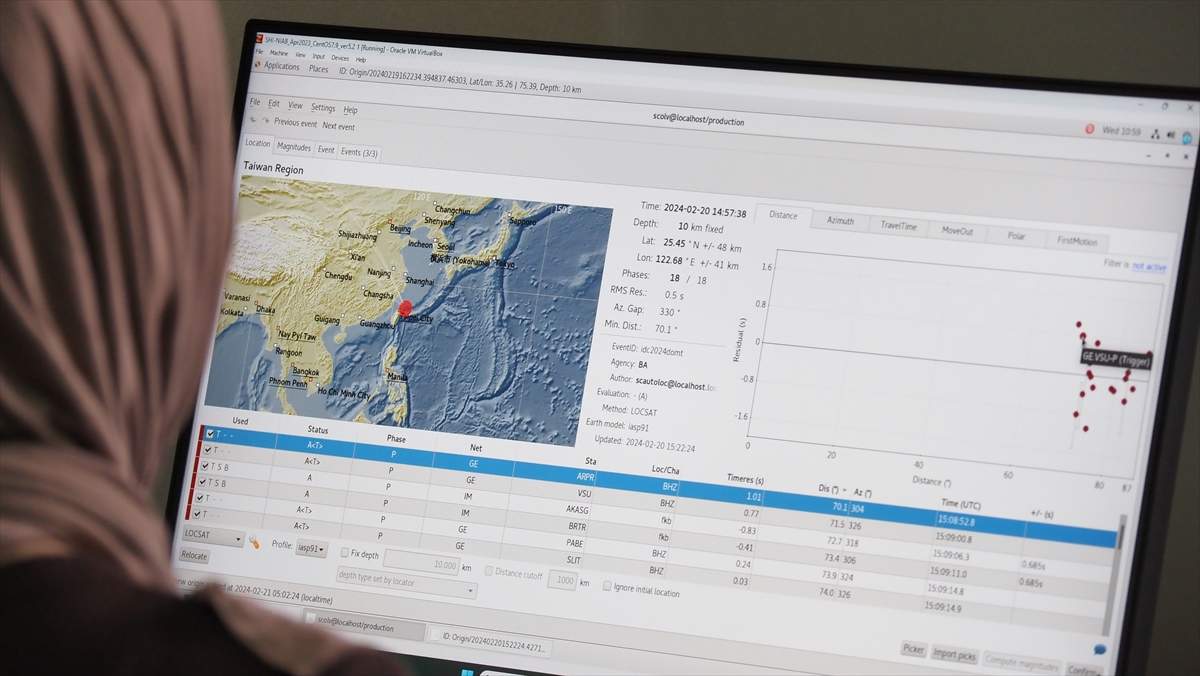1200x676 pixels.
Task: Open the Applications menu in the top panel
Action: (x=282, y=66)
